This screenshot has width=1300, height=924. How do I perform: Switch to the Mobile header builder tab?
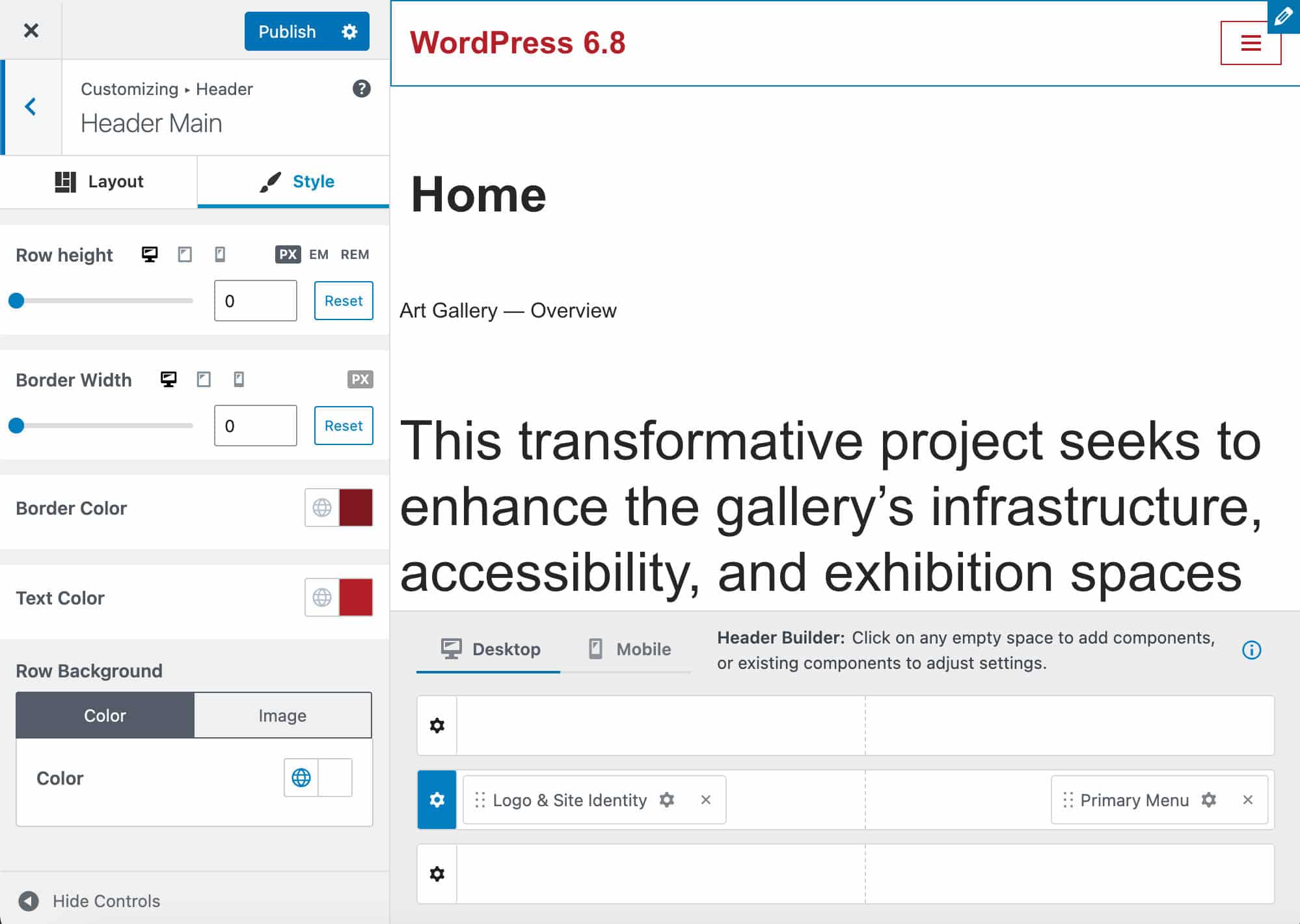click(629, 649)
